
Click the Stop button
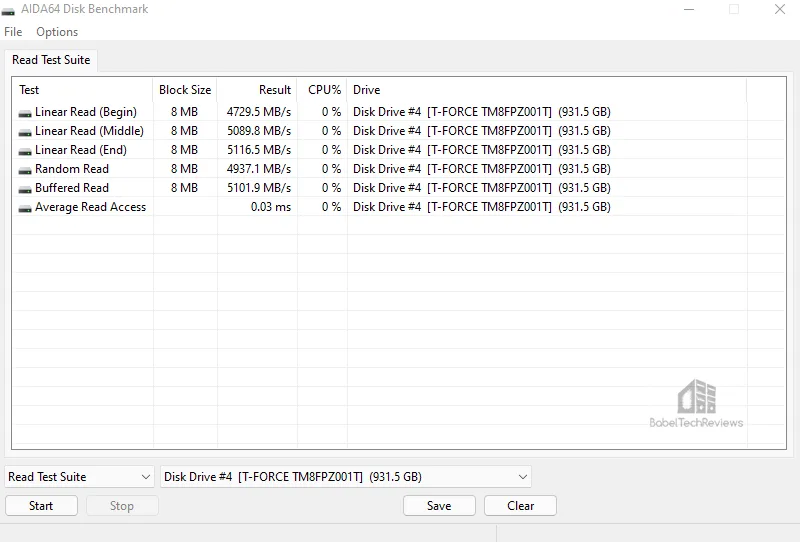pos(122,506)
